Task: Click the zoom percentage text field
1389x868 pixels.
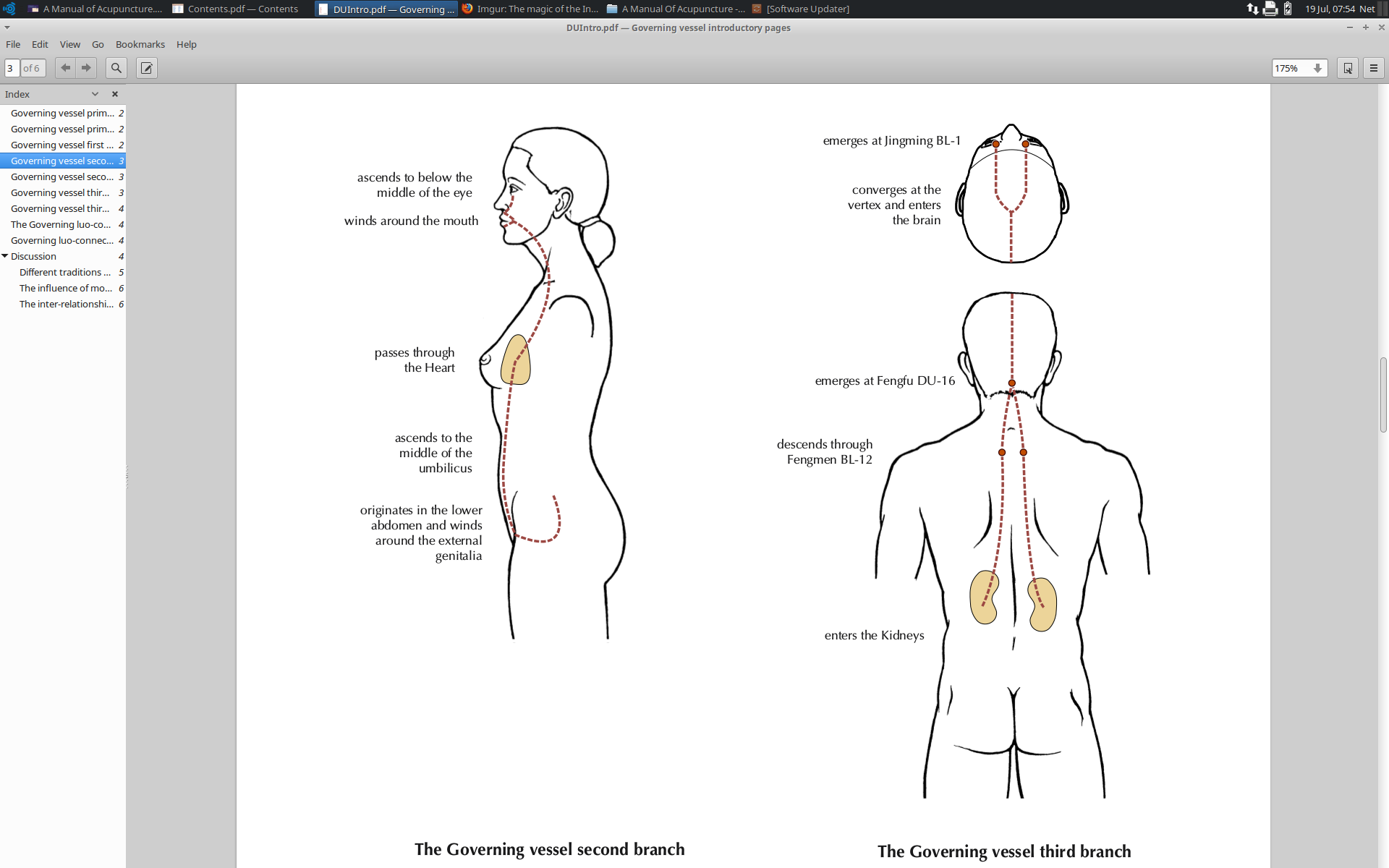Action: (x=1291, y=68)
